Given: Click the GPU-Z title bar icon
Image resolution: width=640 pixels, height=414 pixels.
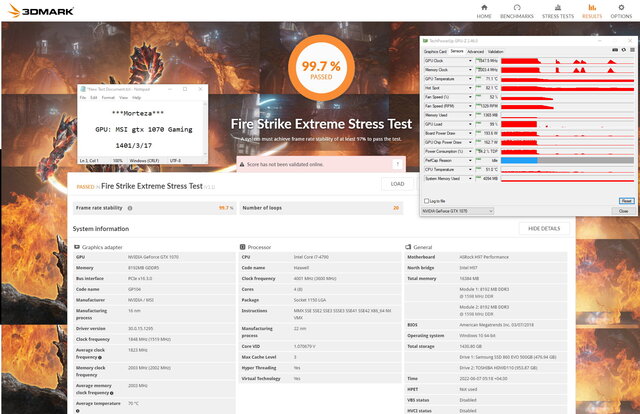Looking at the screenshot, I should click(x=425, y=41).
